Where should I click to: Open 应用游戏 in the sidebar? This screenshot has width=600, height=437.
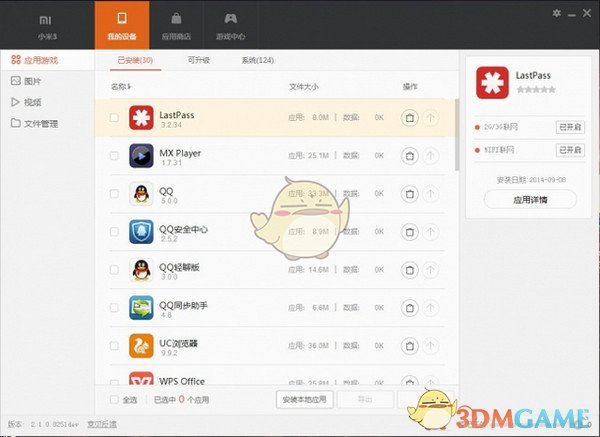[47, 60]
